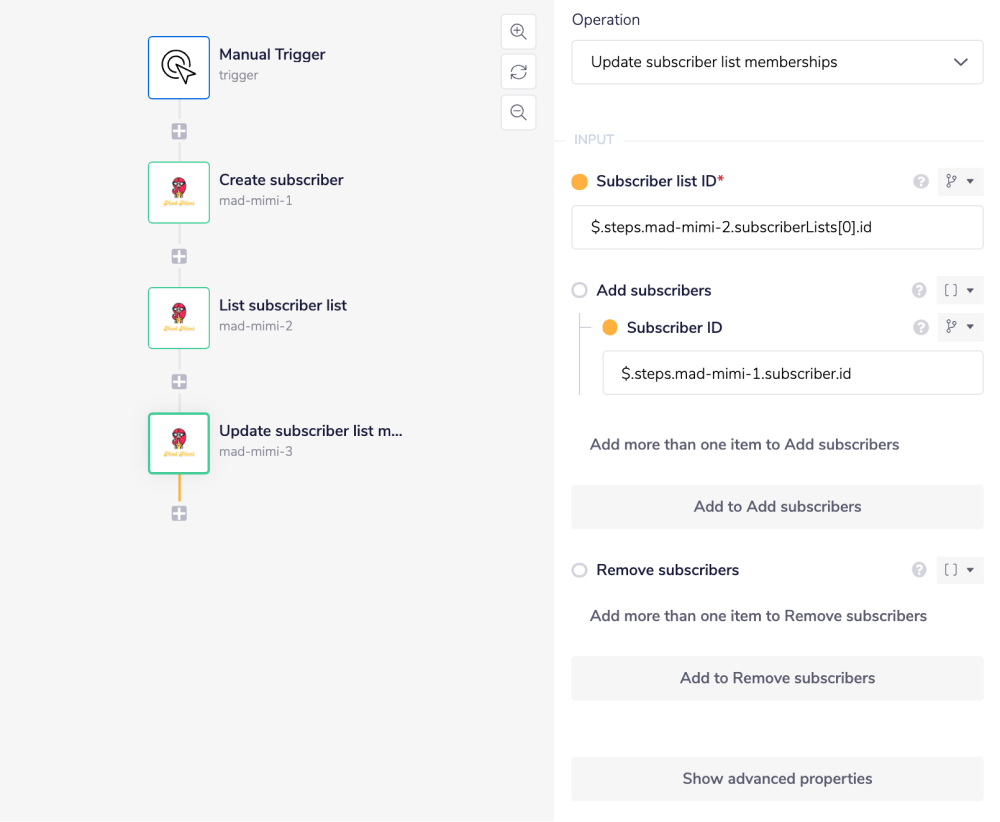Open array type dropdown for Remove subscribers
The height and width of the screenshot is (822, 1000).
pyautogui.click(x=959, y=570)
